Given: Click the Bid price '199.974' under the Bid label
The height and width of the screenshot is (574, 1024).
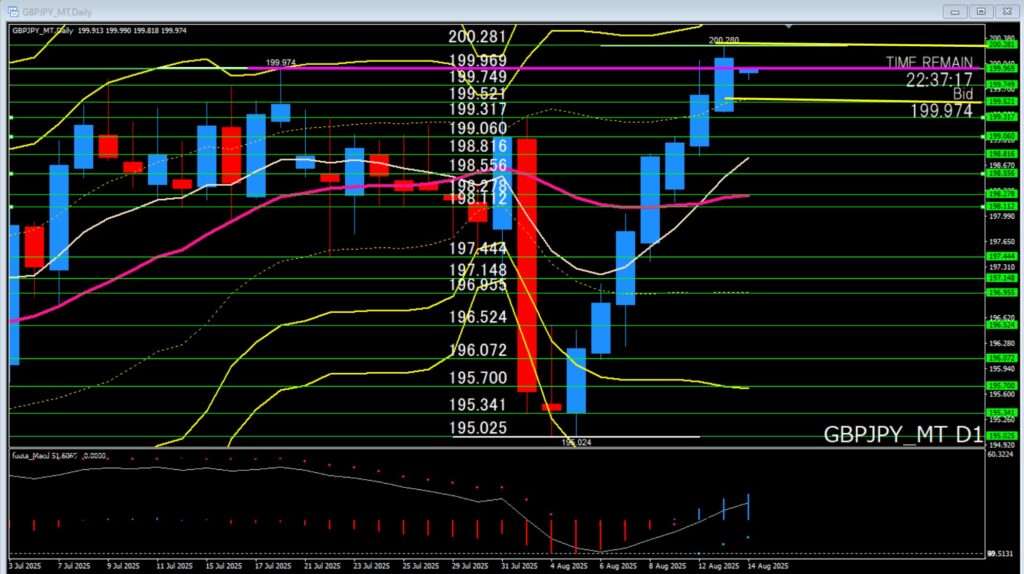Looking at the screenshot, I should (x=941, y=111).
